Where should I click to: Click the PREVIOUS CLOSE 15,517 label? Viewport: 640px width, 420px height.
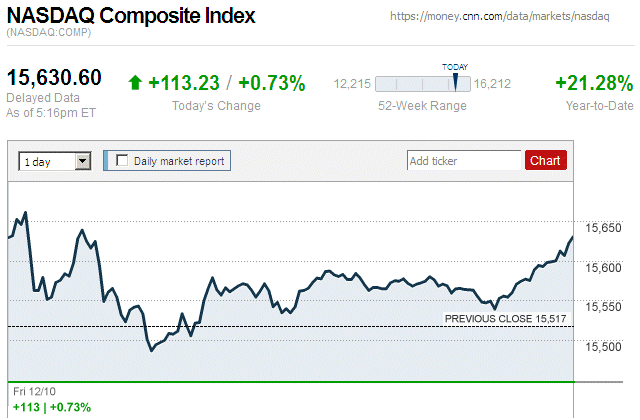[506, 318]
